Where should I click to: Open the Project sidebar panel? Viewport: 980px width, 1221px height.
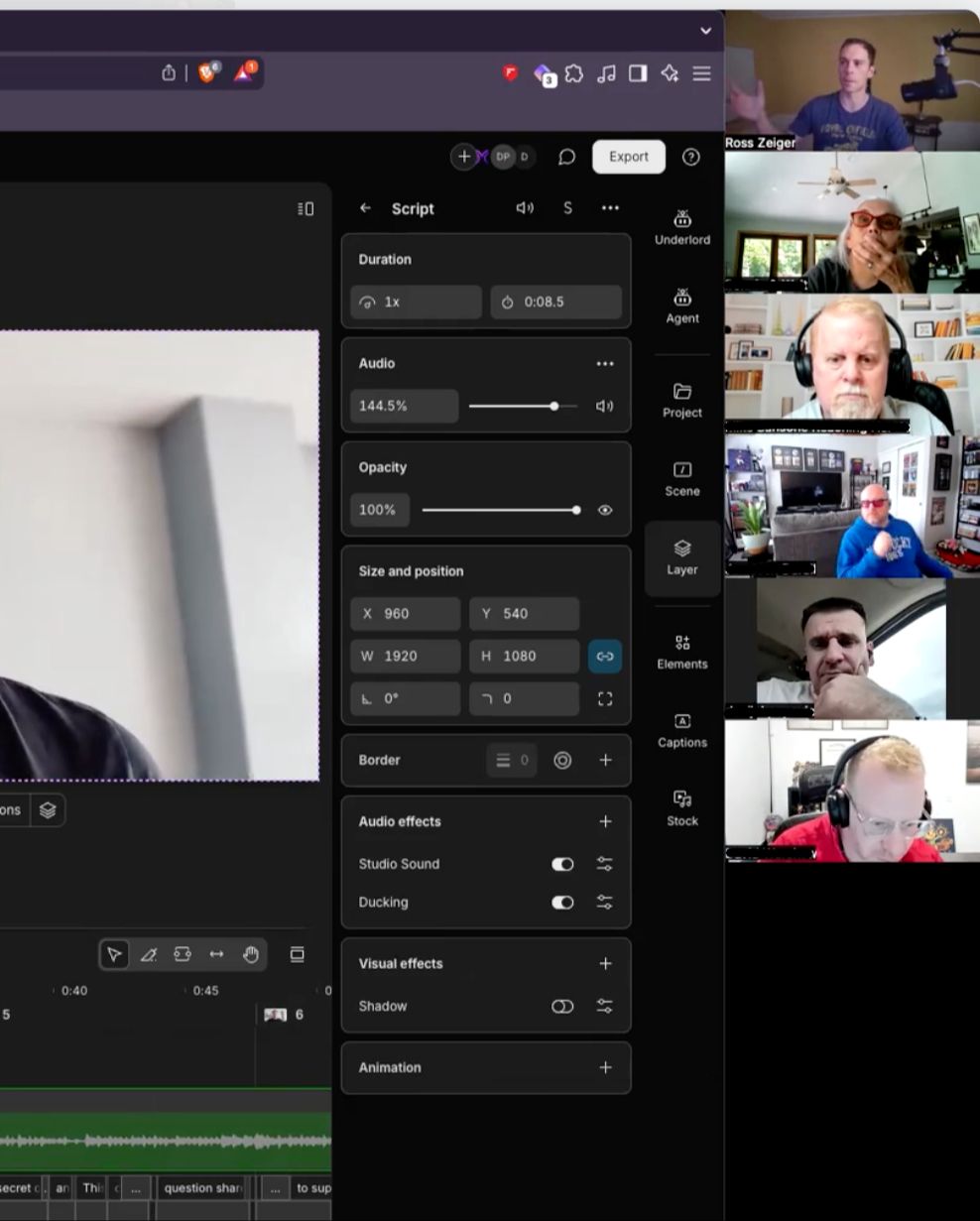pos(682,400)
